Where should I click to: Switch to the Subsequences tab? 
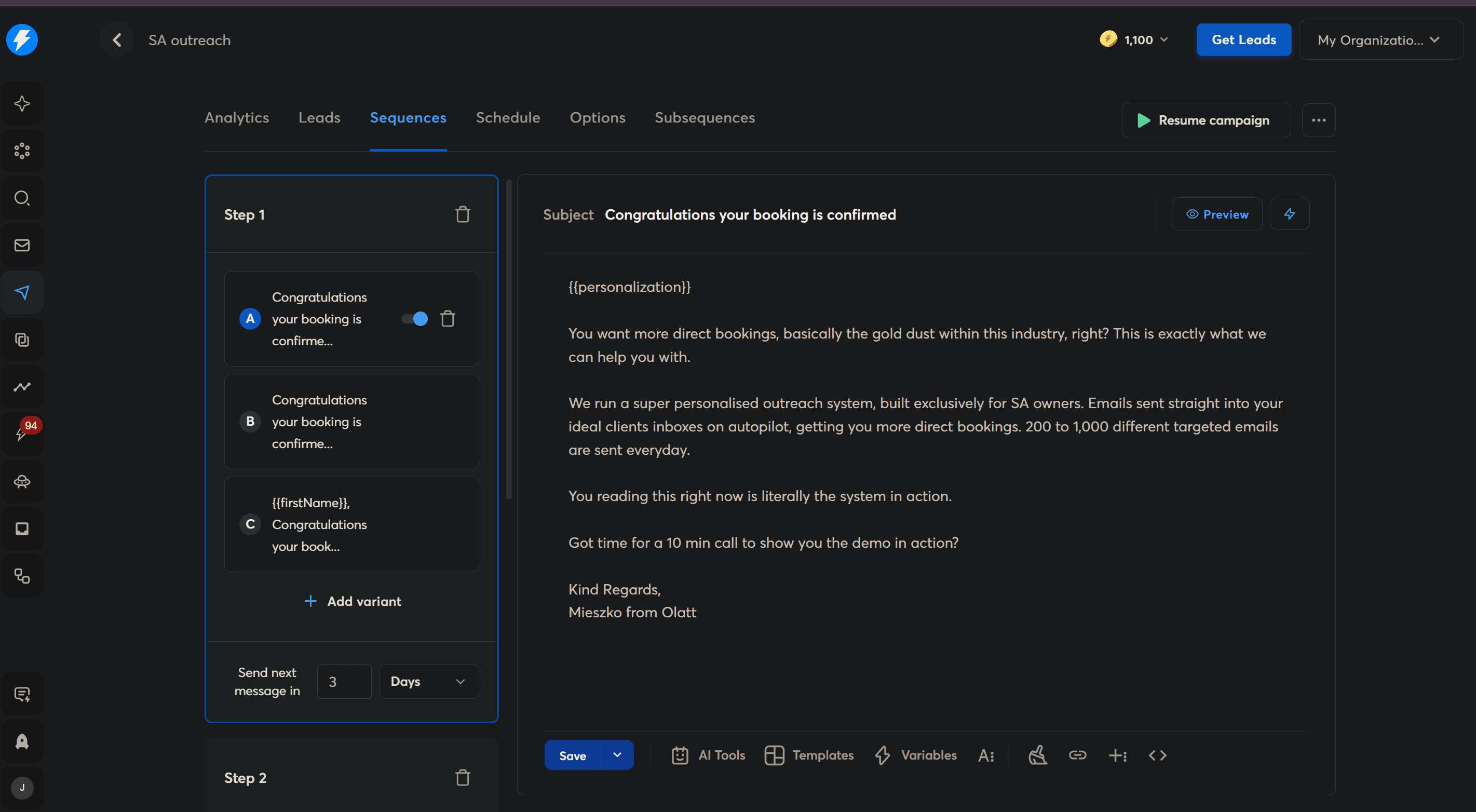[x=704, y=117]
